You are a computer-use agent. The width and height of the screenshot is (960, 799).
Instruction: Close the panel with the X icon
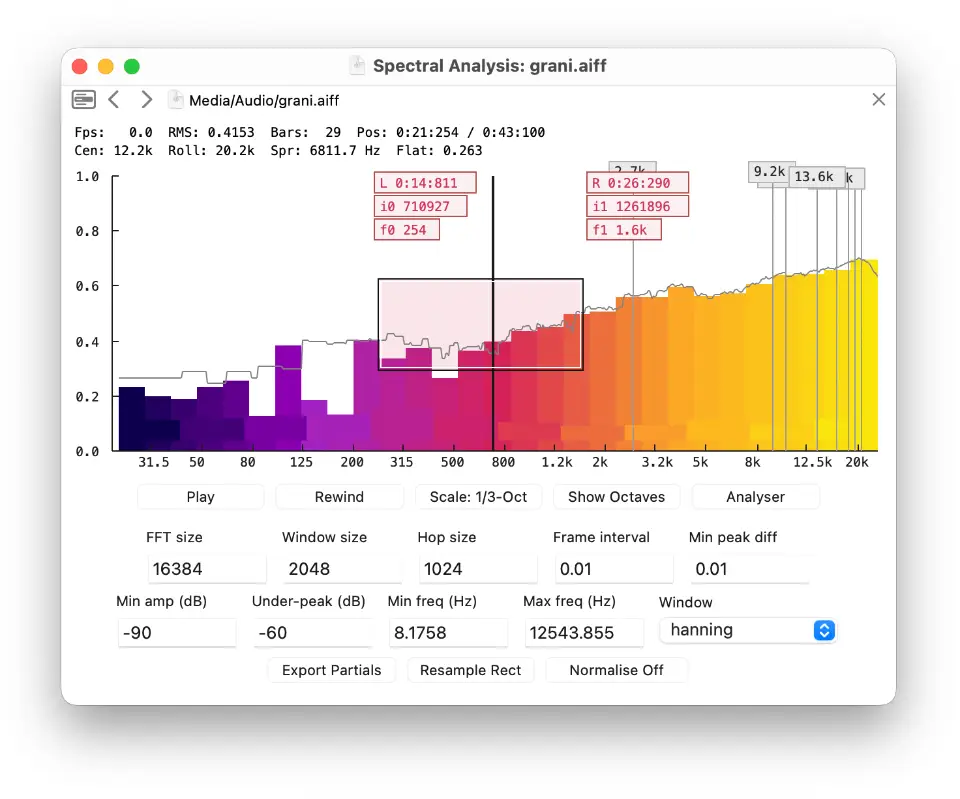click(878, 99)
